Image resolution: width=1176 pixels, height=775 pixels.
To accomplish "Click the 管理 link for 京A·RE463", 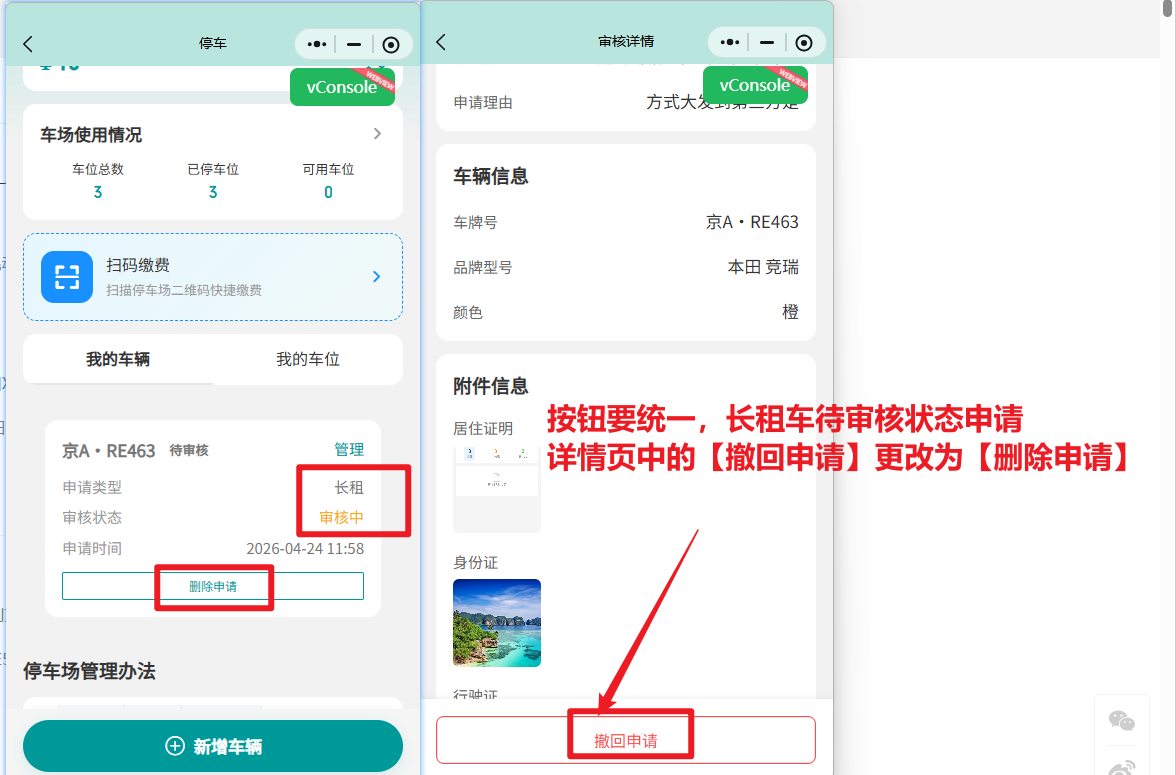I will click(x=349, y=450).
